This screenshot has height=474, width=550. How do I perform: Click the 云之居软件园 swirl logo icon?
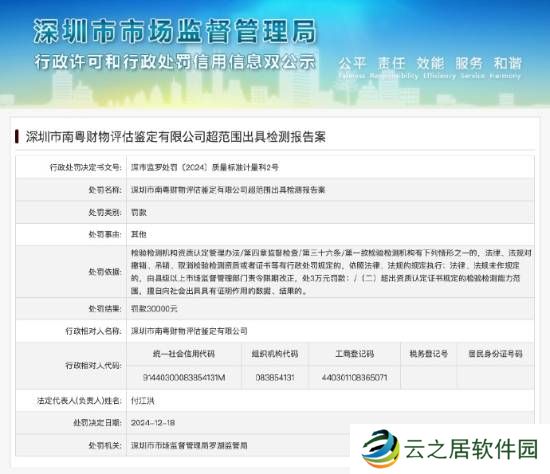(381, 449)
